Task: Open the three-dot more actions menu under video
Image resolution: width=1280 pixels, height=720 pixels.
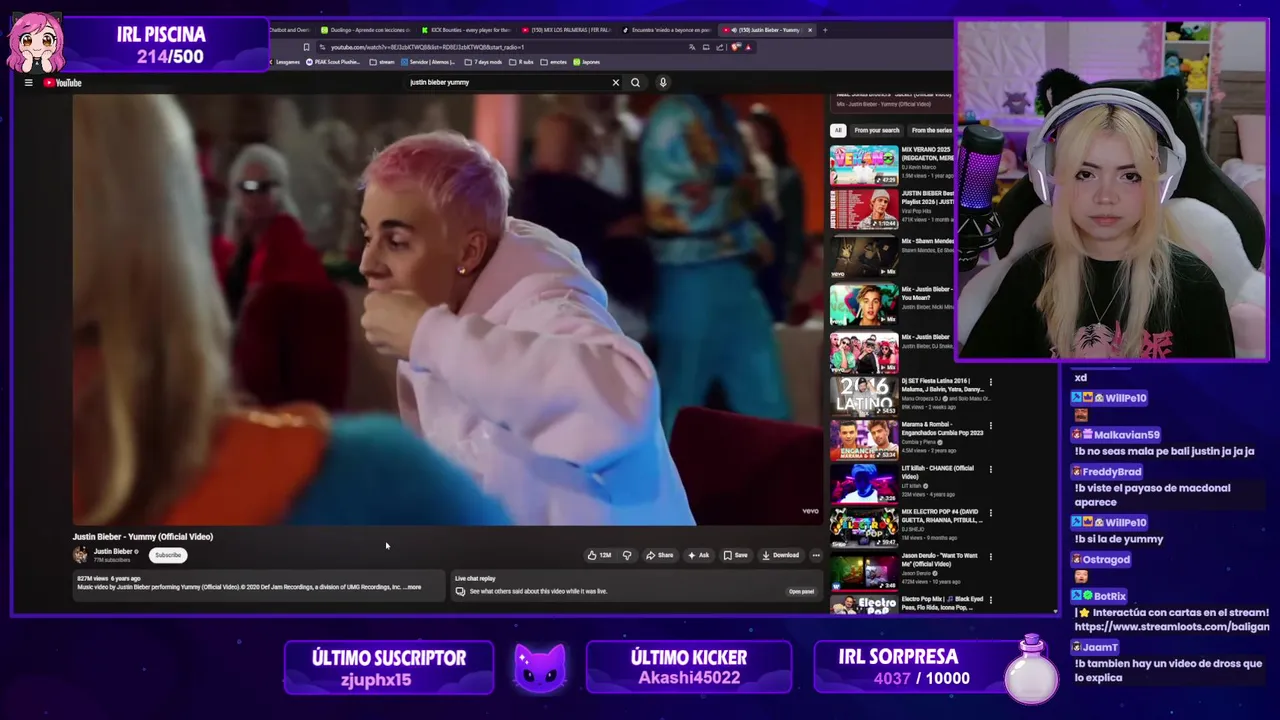Action: [816, 555]
